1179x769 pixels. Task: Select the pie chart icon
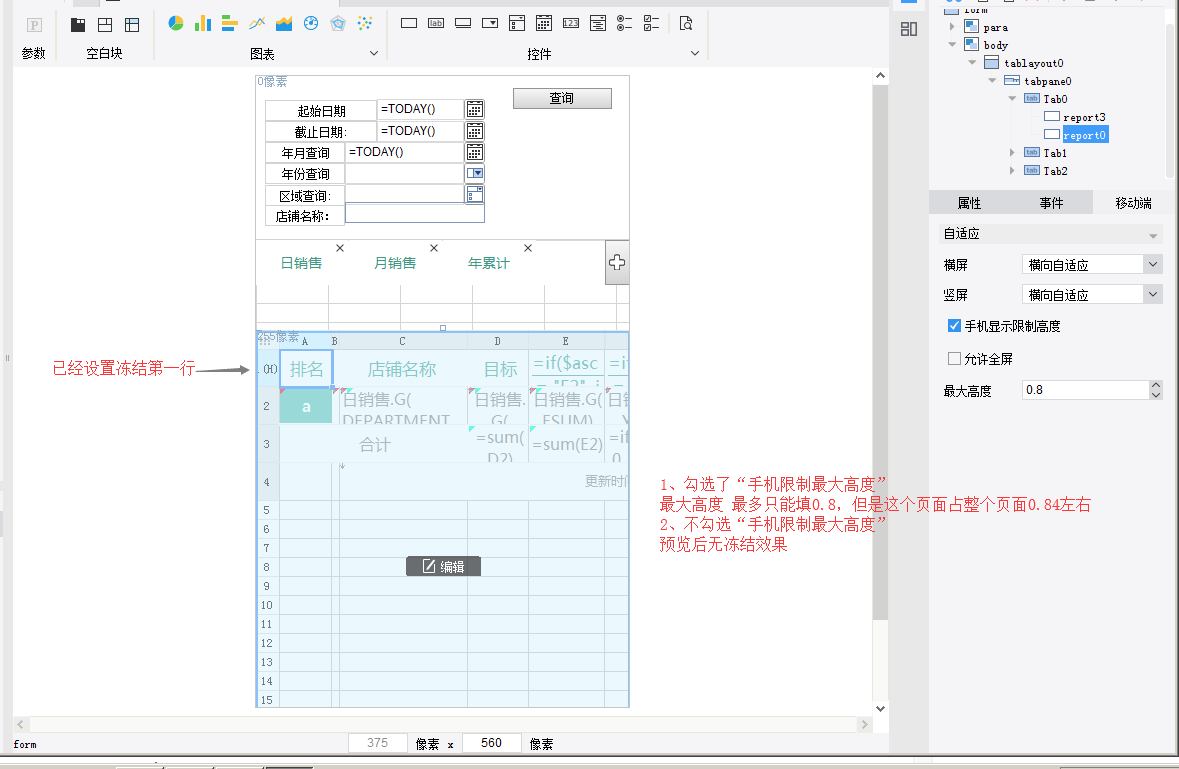pyautogui.click(x=176, y=23)
